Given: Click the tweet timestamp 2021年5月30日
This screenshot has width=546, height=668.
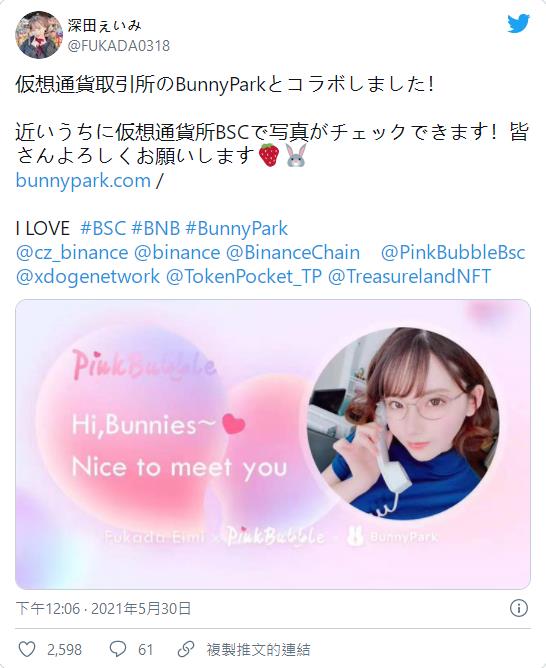Looking at the screenshot, I should (141, 608).
